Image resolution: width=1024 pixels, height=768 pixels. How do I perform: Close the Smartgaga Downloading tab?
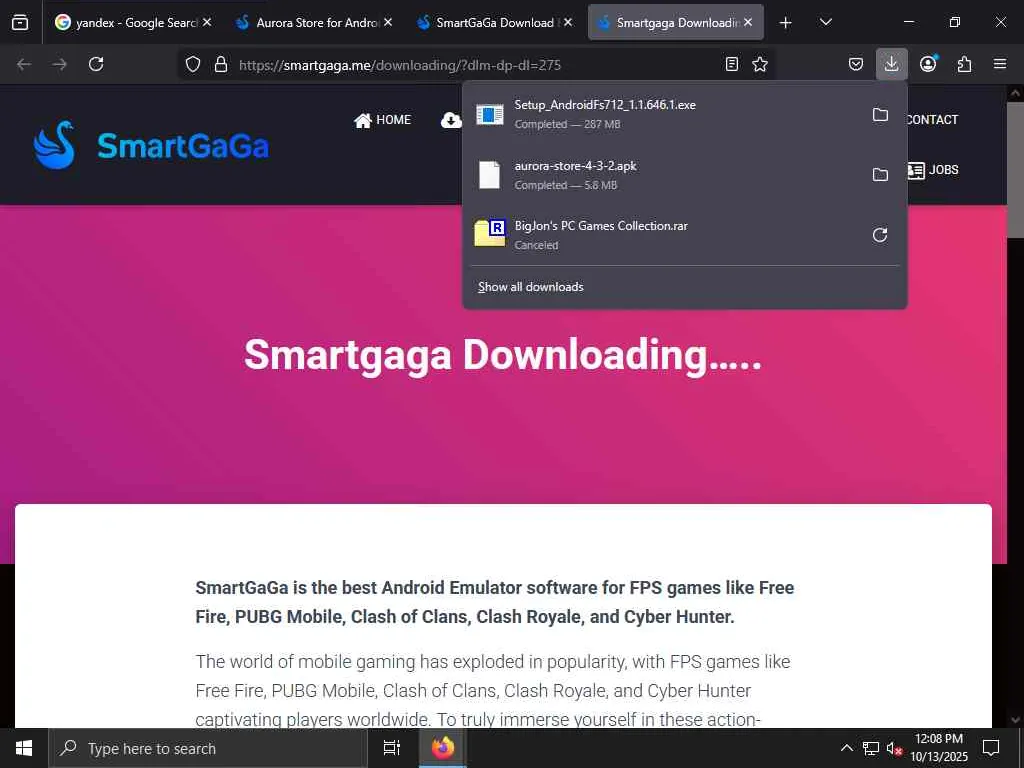click(x=748, y=22)
